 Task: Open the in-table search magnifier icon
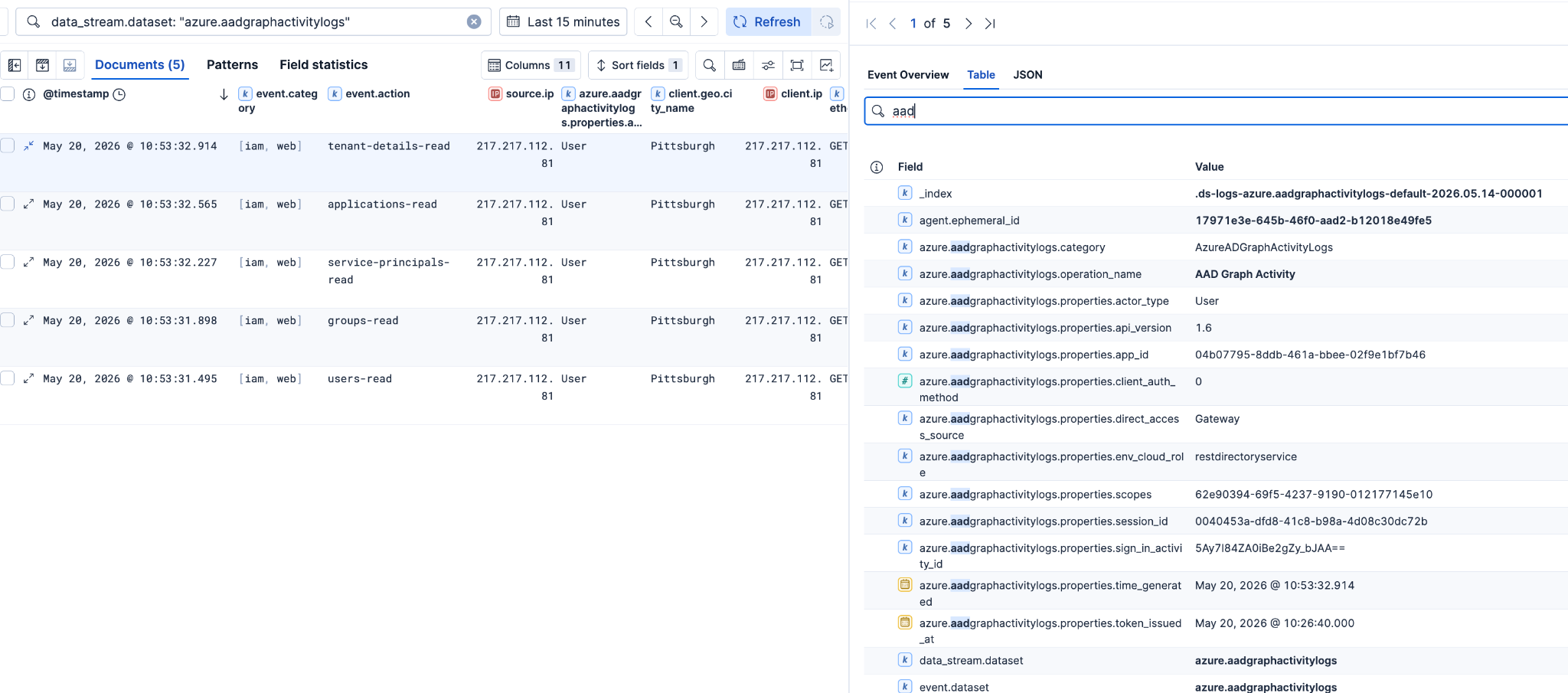[x=710, y=65]
